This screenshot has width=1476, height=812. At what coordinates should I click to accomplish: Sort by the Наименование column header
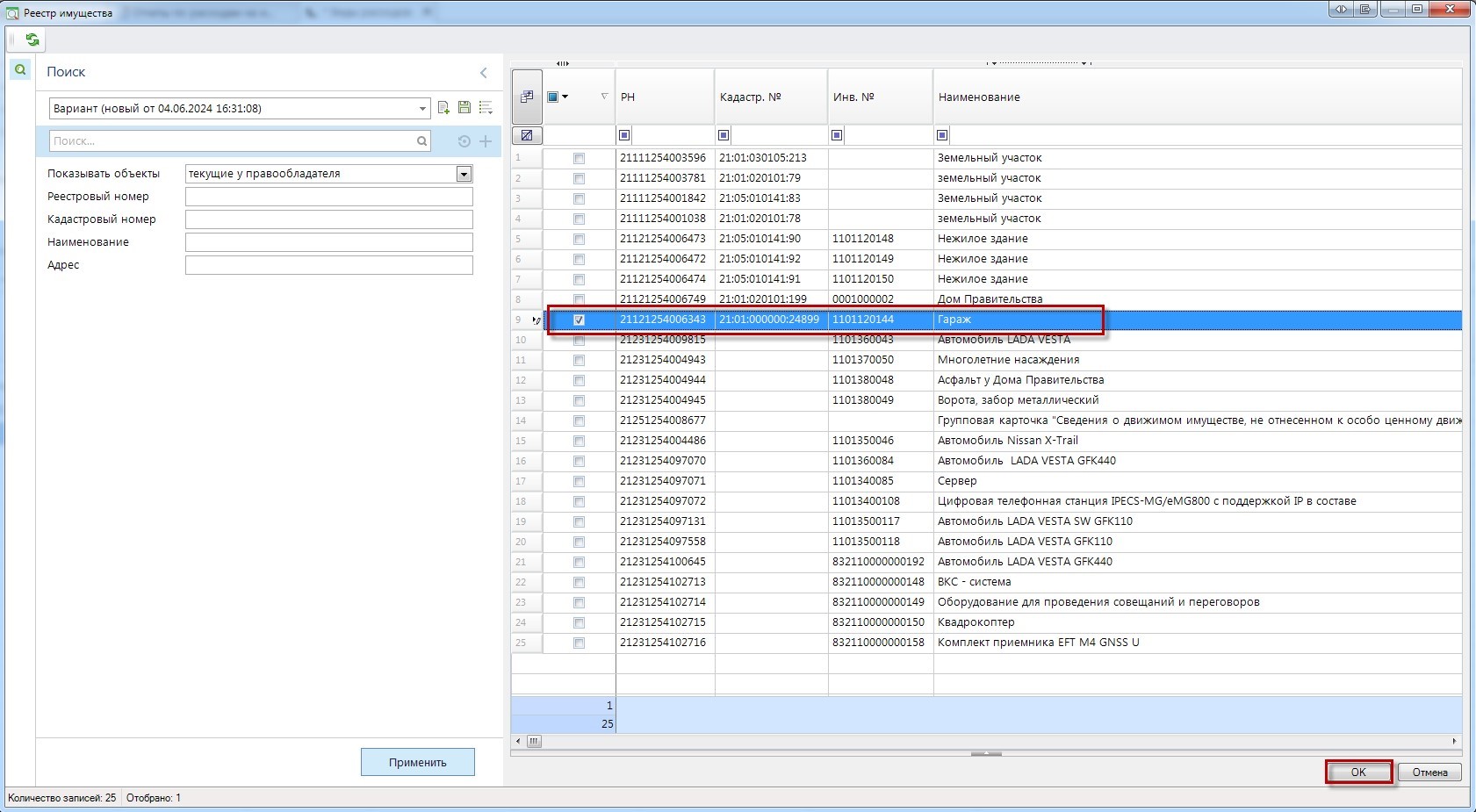pos(1198,97)
